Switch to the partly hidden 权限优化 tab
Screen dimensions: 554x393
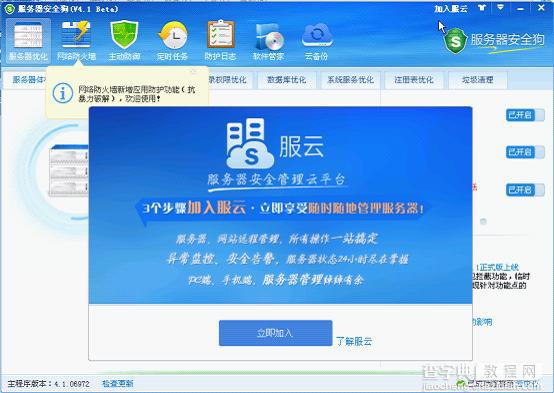click(x=230, y=80)
